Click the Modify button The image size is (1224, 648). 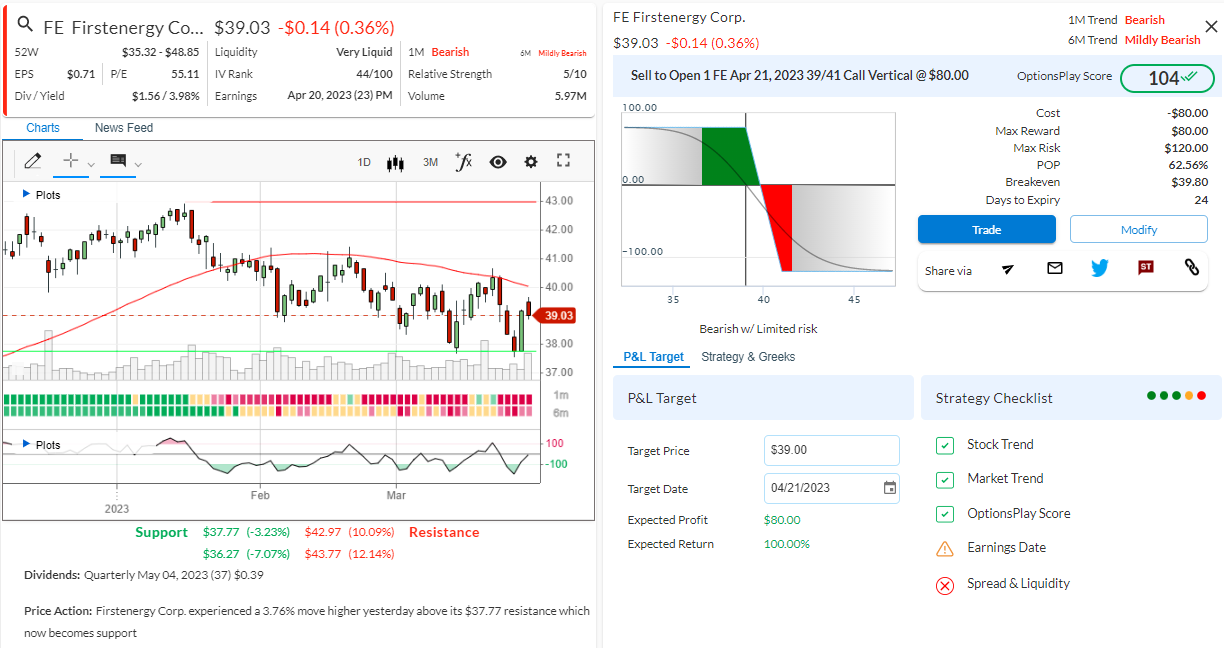pyautogui.click(x=1139, y=229)
